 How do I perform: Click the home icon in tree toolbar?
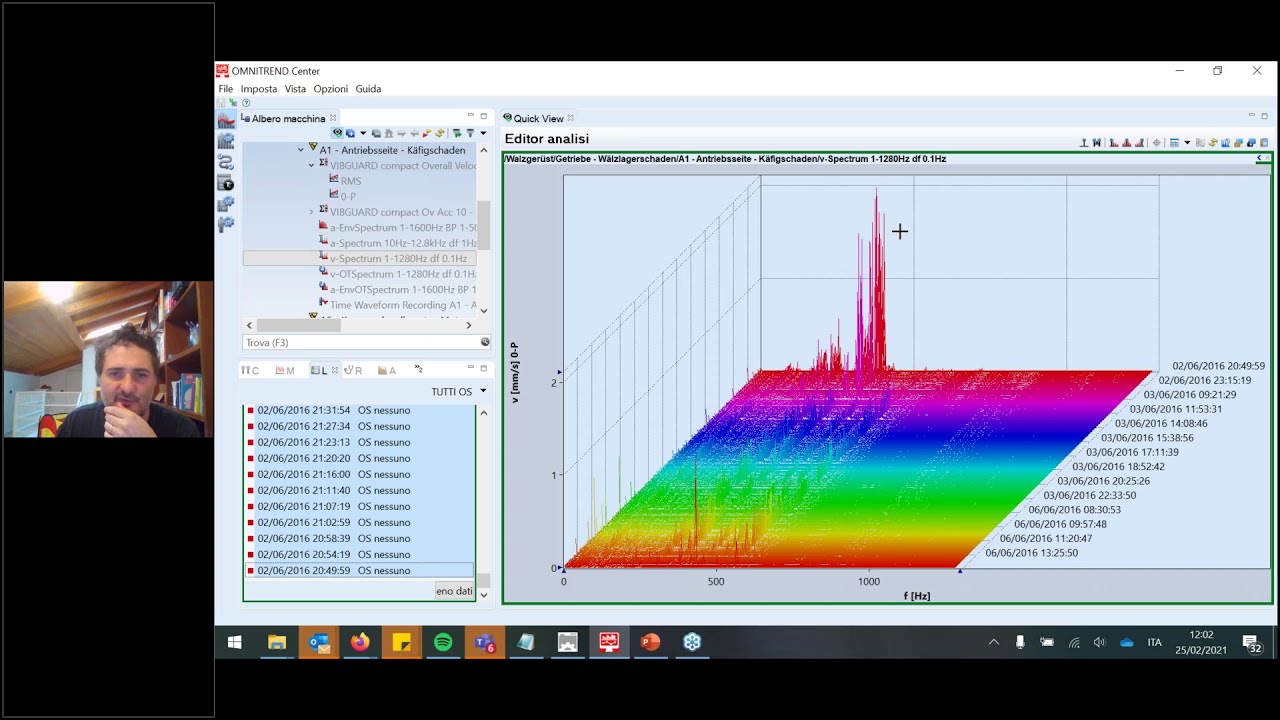(389, 133)
